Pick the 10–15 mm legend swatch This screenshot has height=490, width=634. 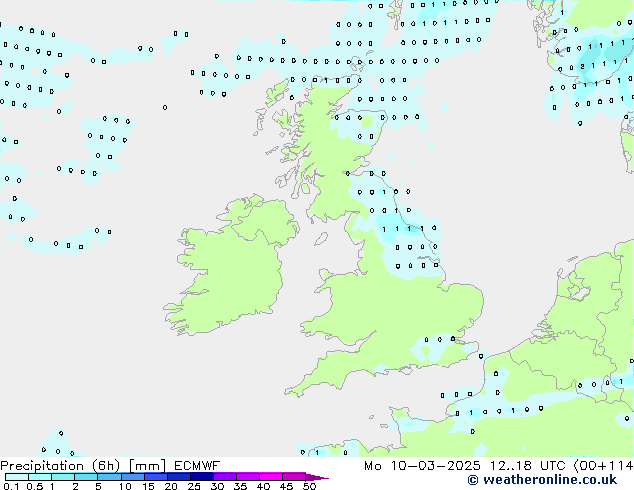point(132,477)
